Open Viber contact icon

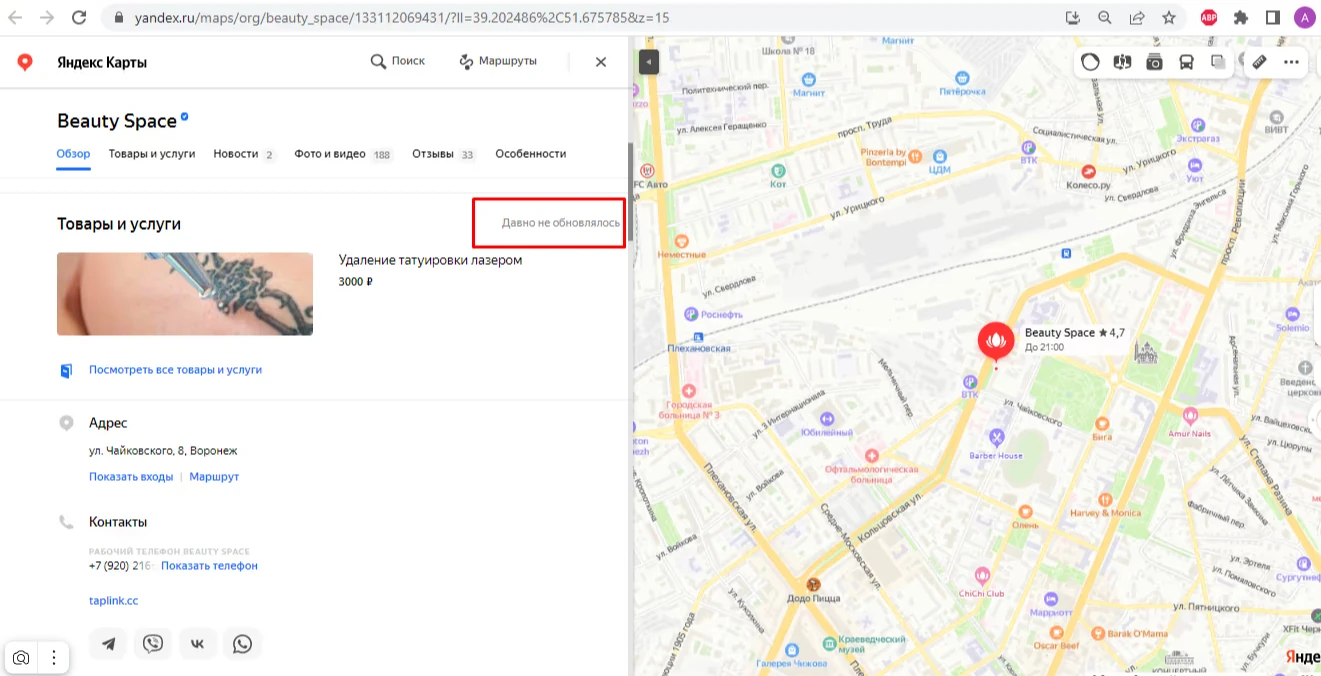[x=153, y=644]
